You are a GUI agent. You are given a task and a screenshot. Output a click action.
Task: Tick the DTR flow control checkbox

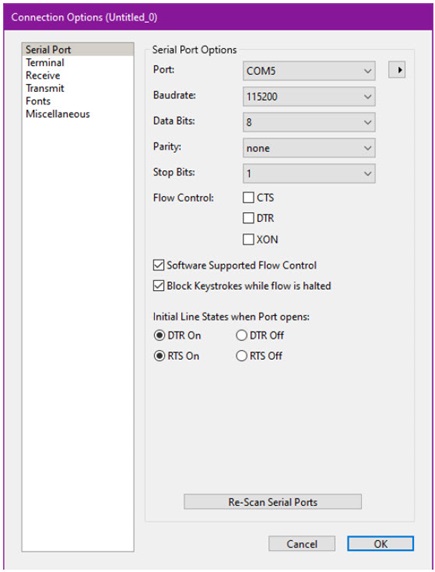click(x=249, y=218)
